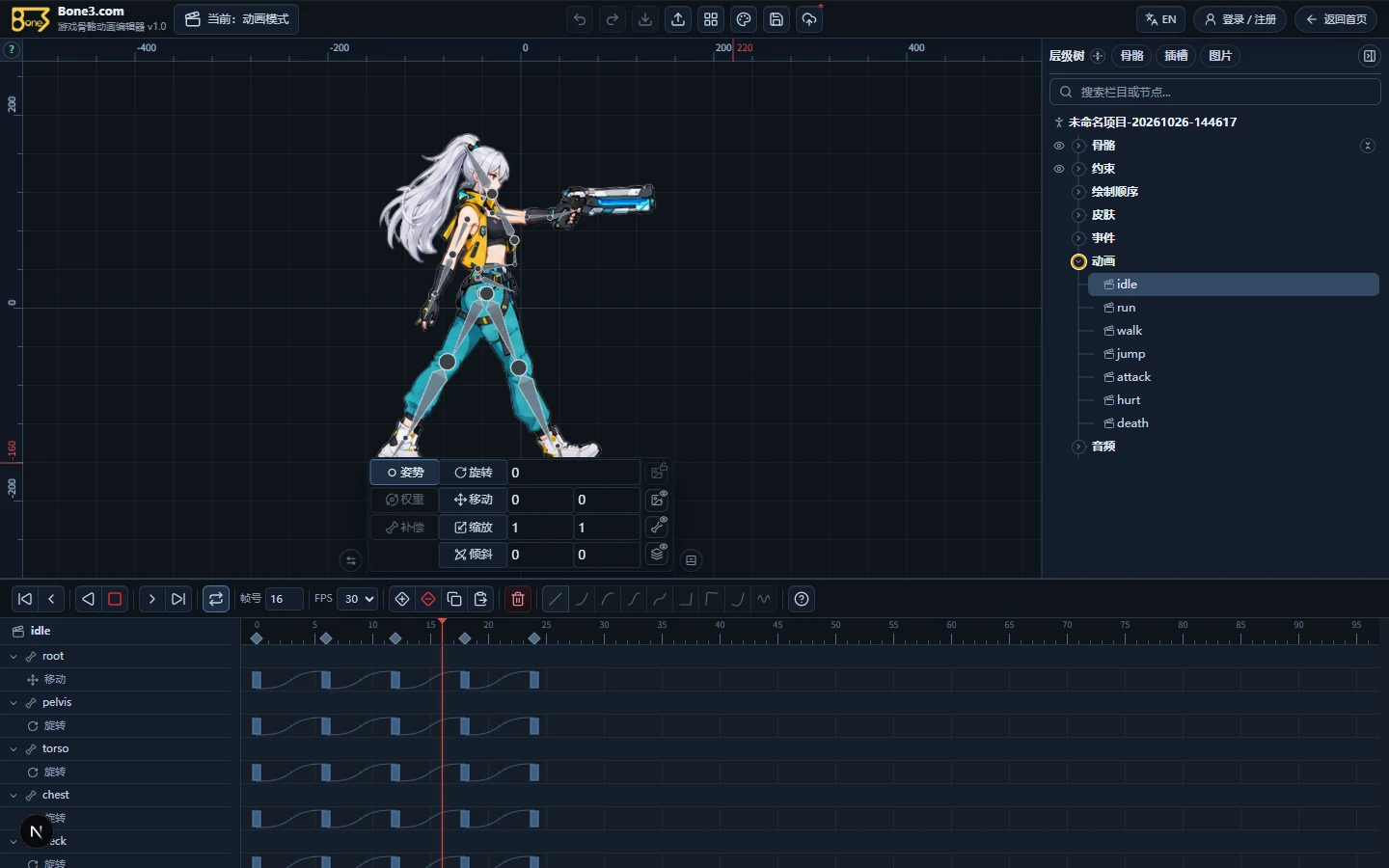Toggle the loop playback button
Viewport: 1389px width, 868px height.
[x=216, y=599]
